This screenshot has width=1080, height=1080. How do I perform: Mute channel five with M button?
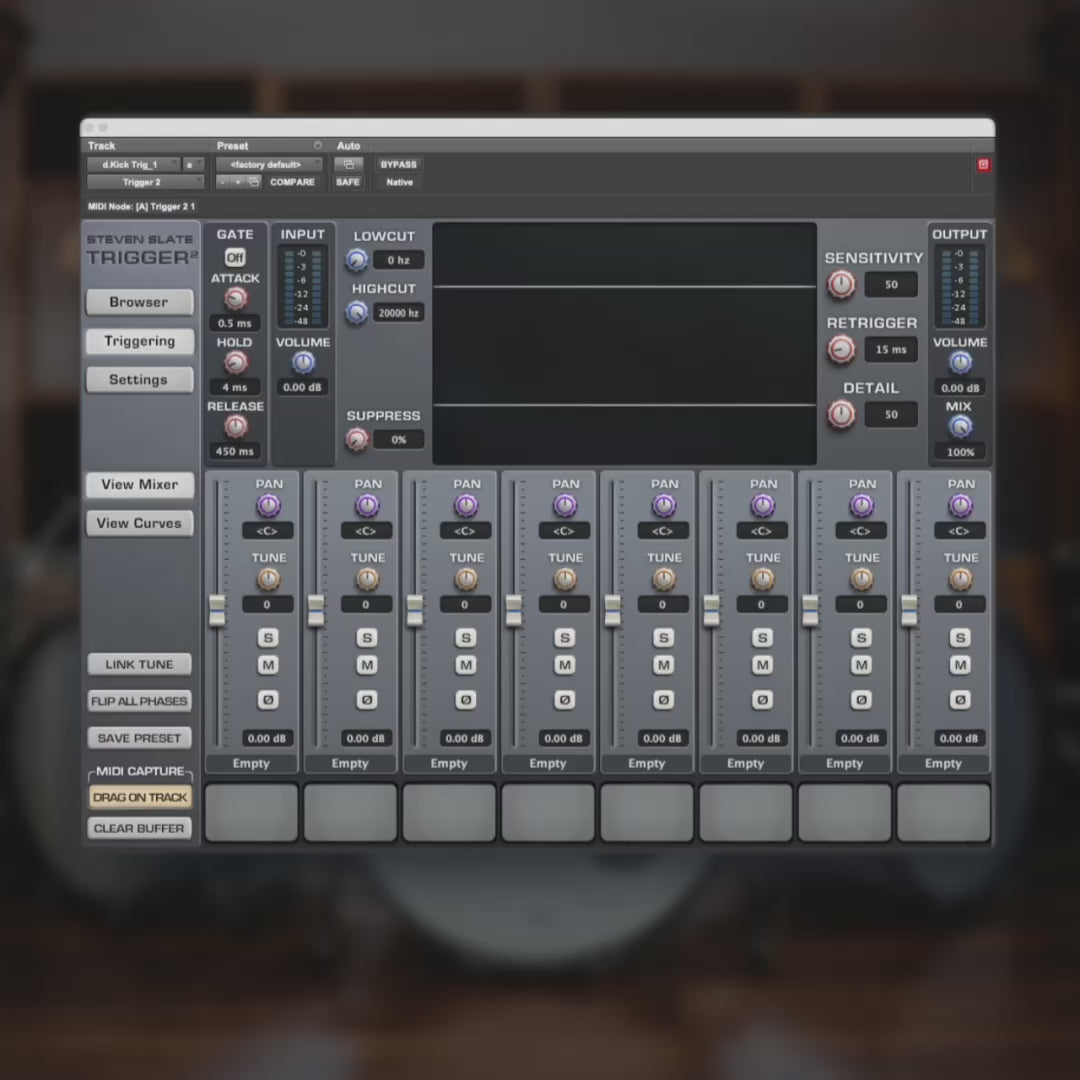pyautogui.click(x=664, y=665)
